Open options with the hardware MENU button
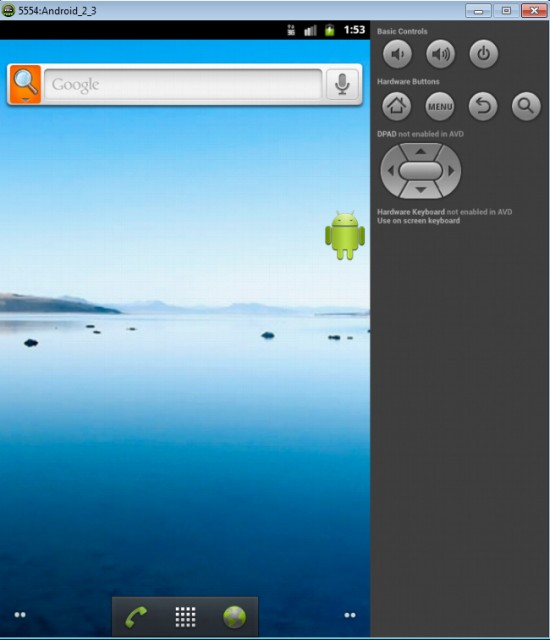The image size is (550, 640). (439, 106)
